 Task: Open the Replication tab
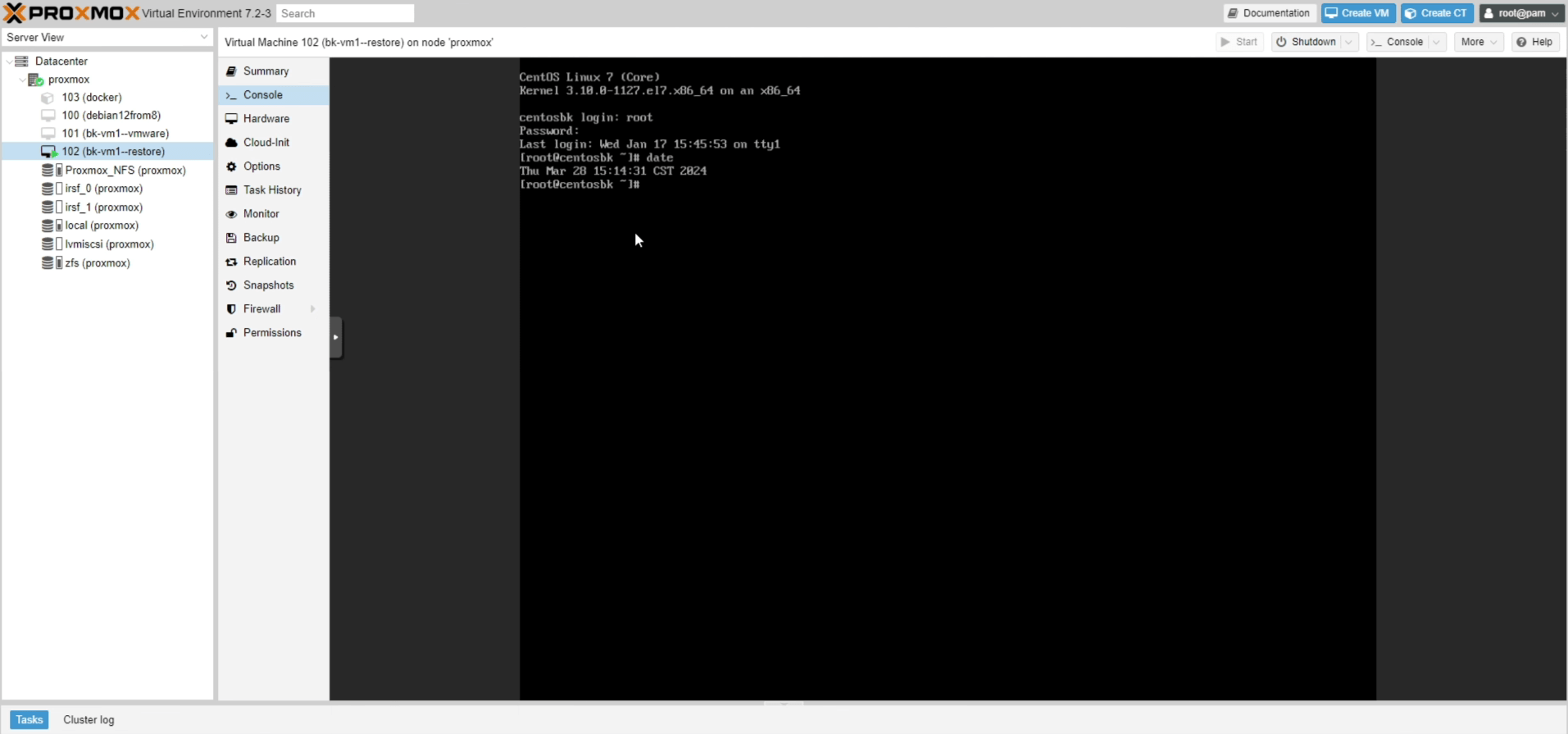tap(274, 262)
